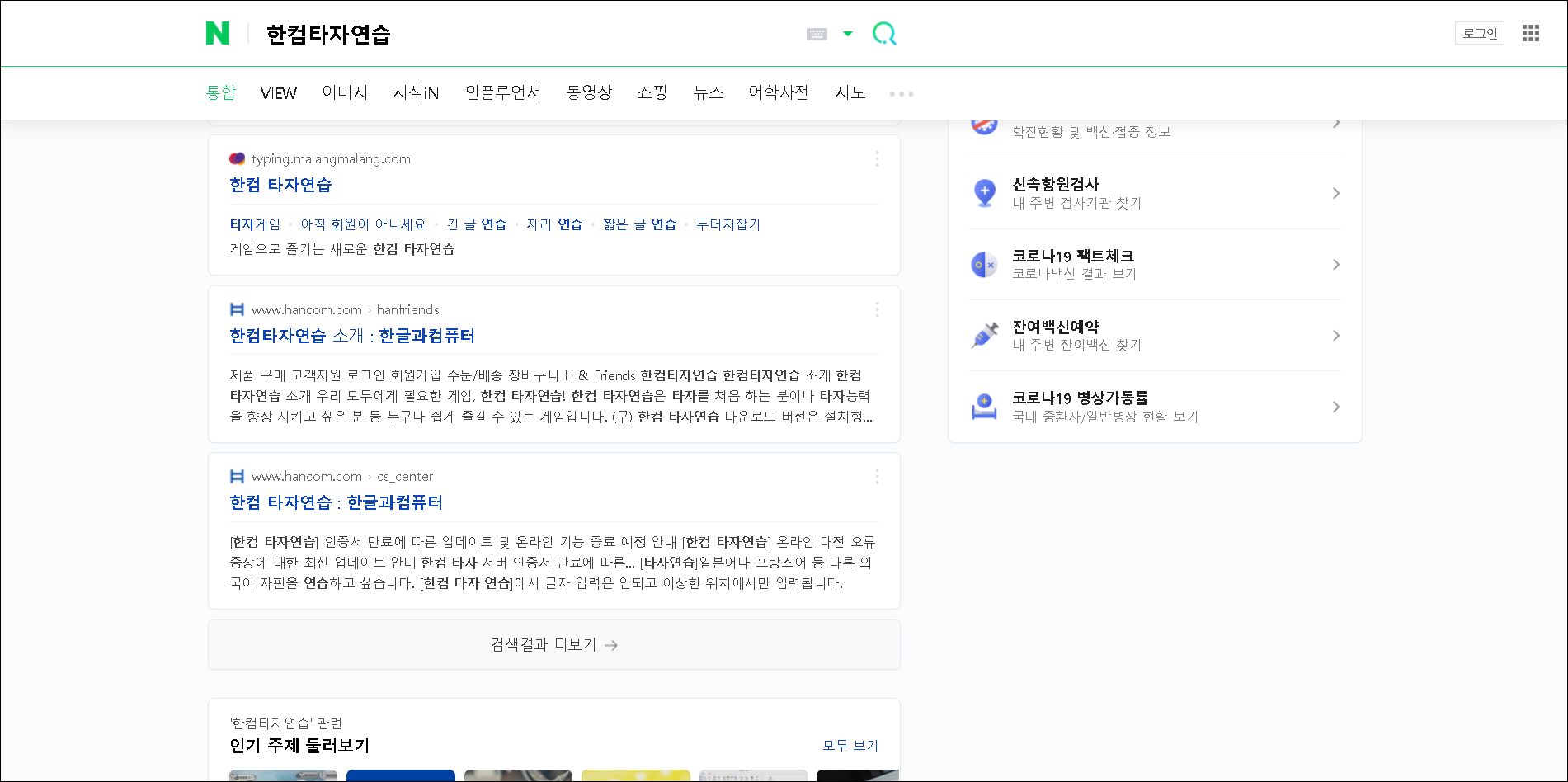Open first popular topic thumbnail

pos(283,775)
